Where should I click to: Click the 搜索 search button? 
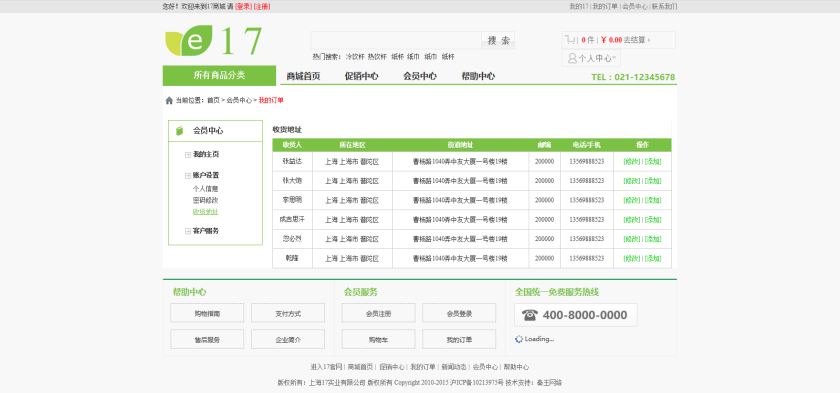pos(498,40)
